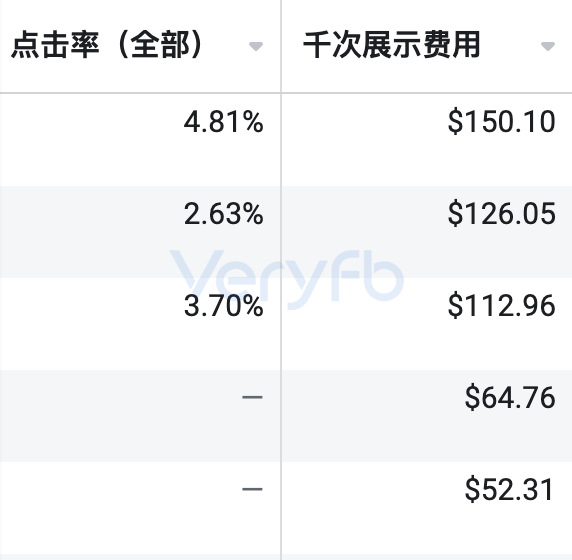Click the $112.96 value

502,306
